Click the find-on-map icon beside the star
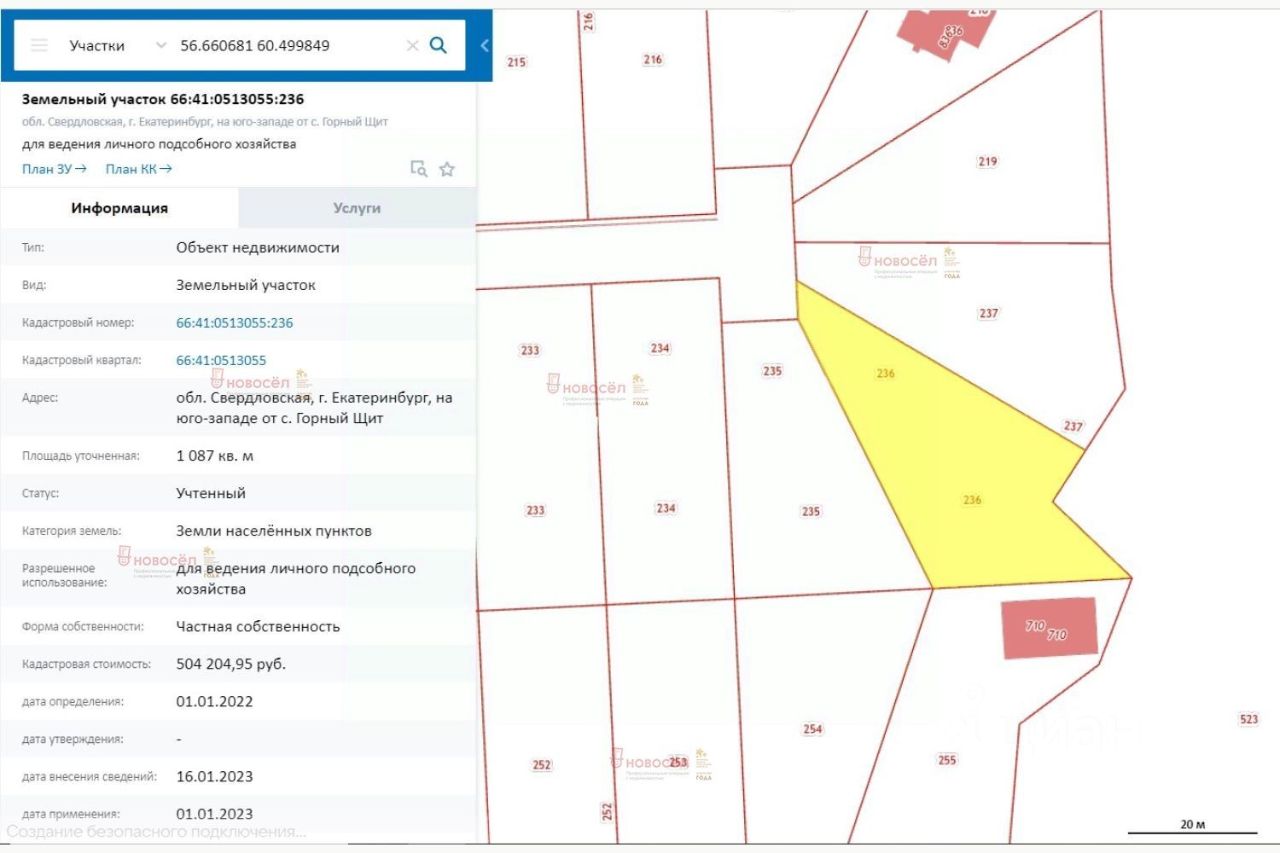 (x=419, y=169)
